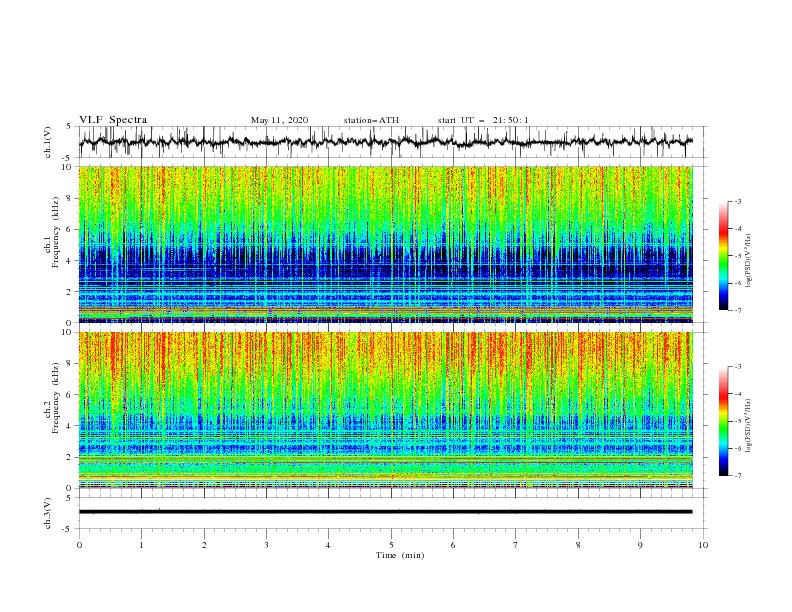
Task: Click the '-3' tick on ch.2 color scale
Action: (x=738, y=367)
